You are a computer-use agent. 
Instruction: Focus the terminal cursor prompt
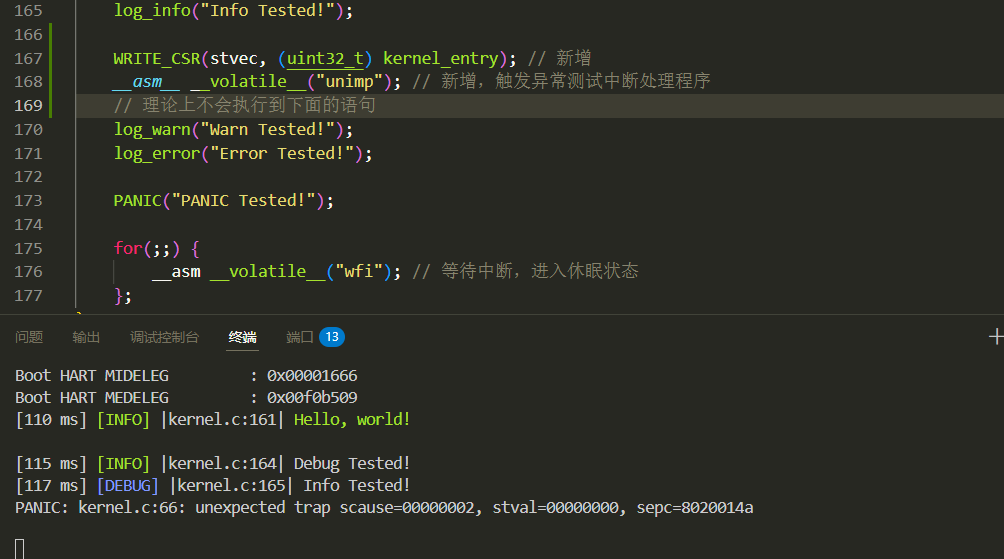coord(19,548)
